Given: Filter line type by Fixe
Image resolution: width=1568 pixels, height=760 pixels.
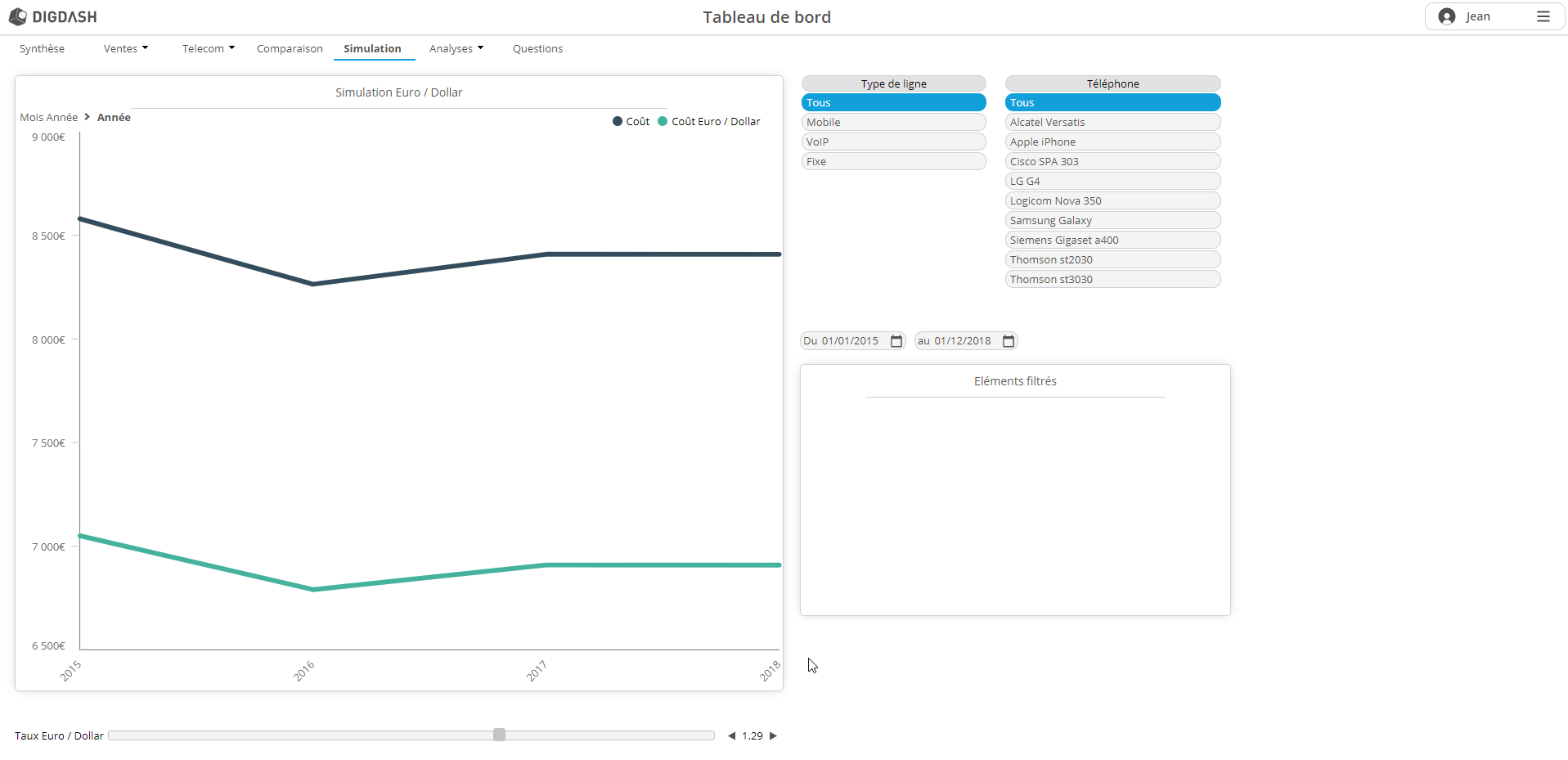Looking at the screenshot, I should coord(893,161).
